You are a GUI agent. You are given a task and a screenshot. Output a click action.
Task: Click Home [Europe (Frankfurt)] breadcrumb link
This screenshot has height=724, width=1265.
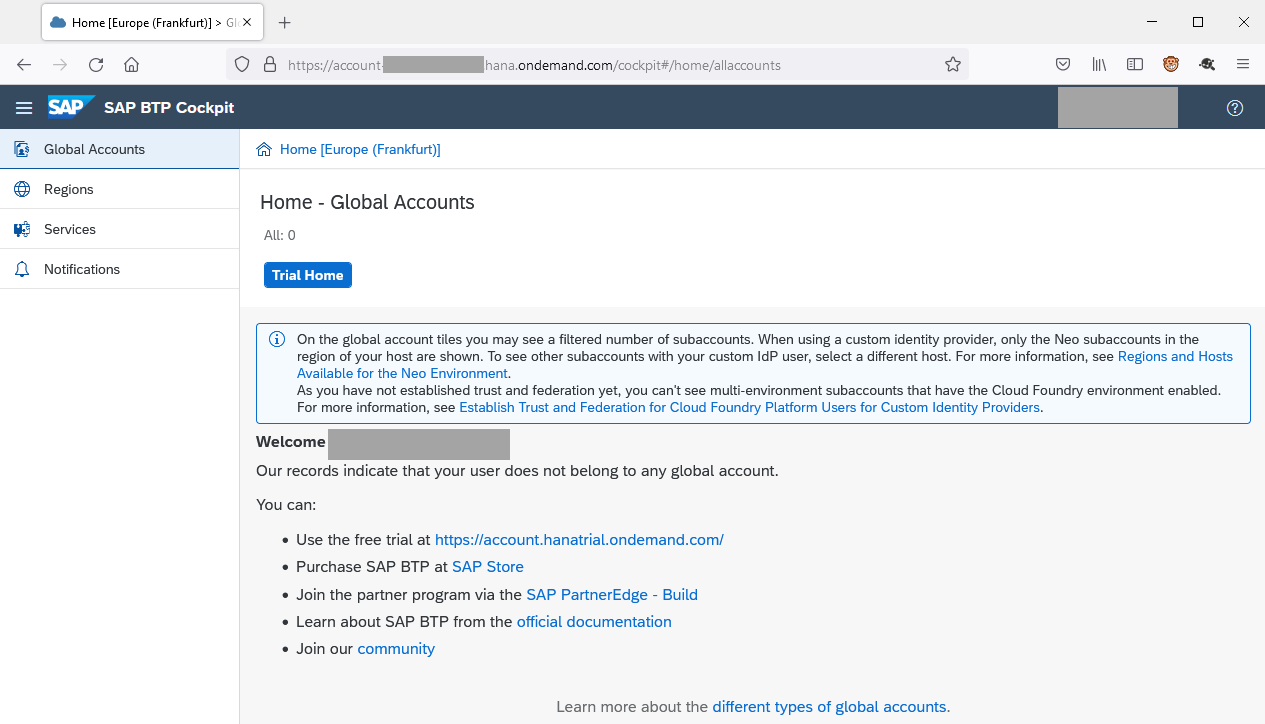point(360,149)
